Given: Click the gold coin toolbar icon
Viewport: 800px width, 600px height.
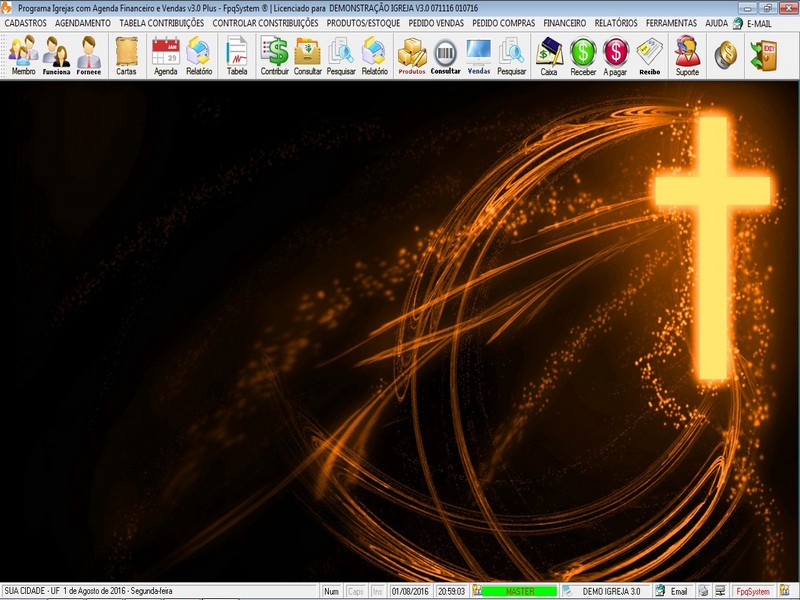Looking at the screenshot, I should click(726, 55).
